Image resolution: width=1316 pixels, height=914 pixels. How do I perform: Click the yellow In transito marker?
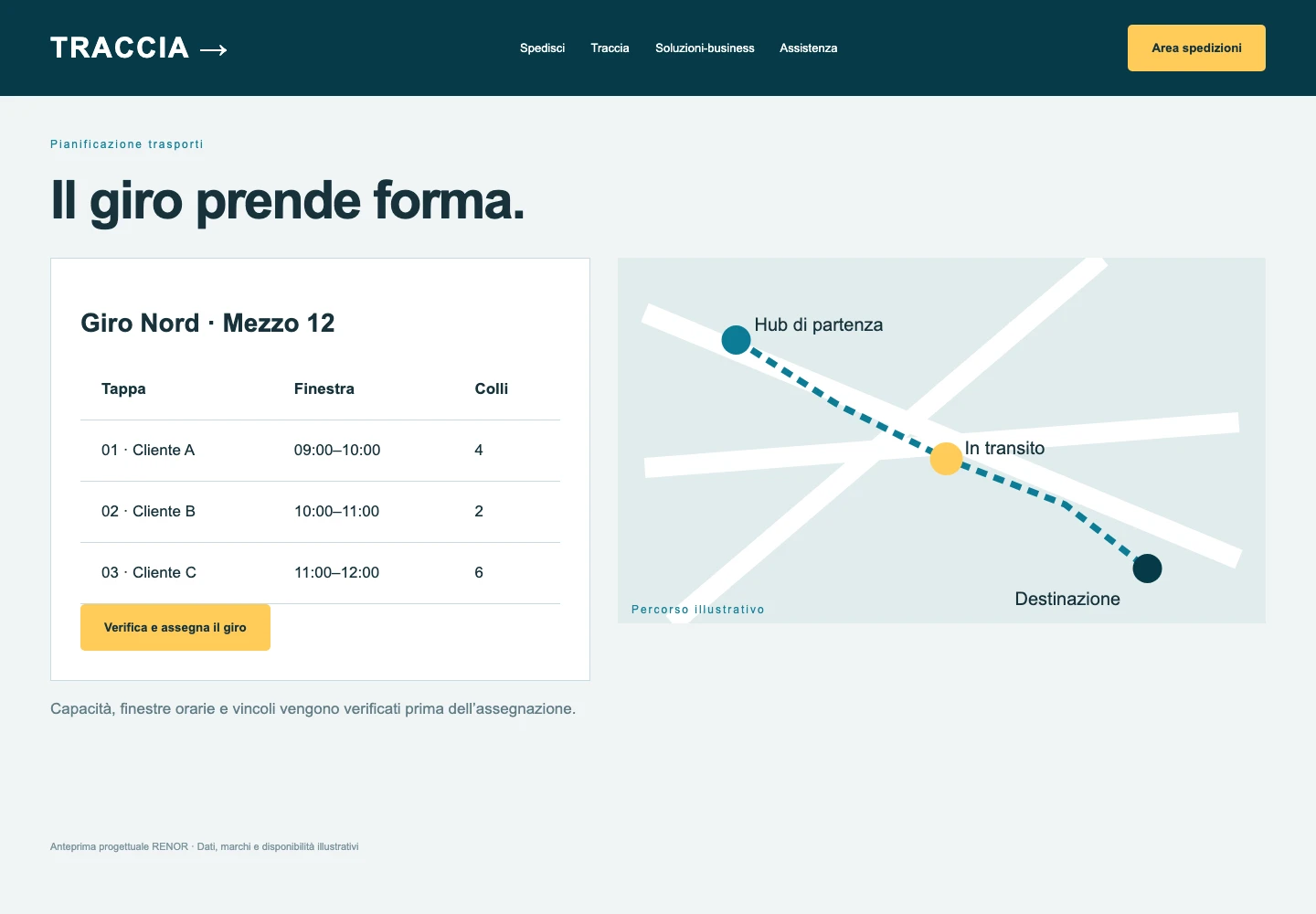(x=946, y=459)
